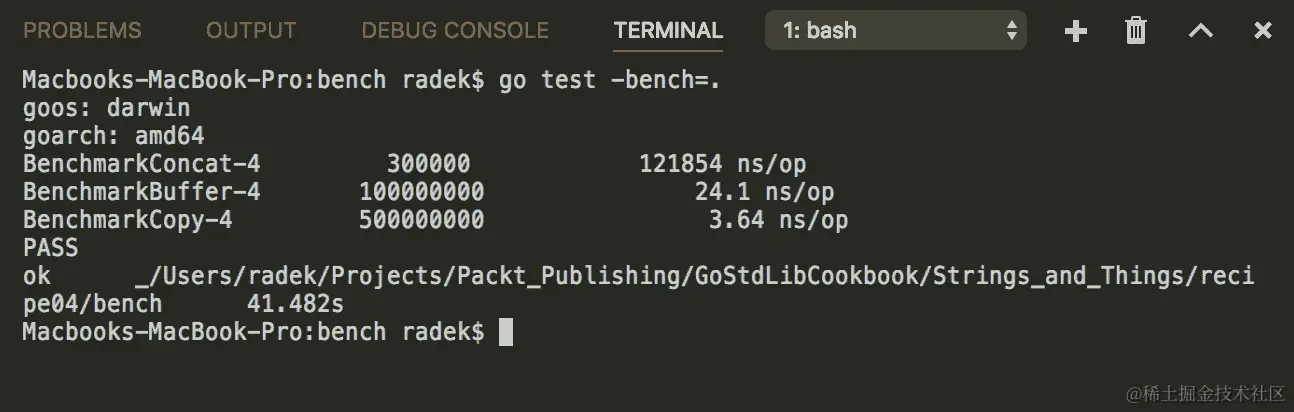
Task: Click the PASS output text
Action: 50,247
